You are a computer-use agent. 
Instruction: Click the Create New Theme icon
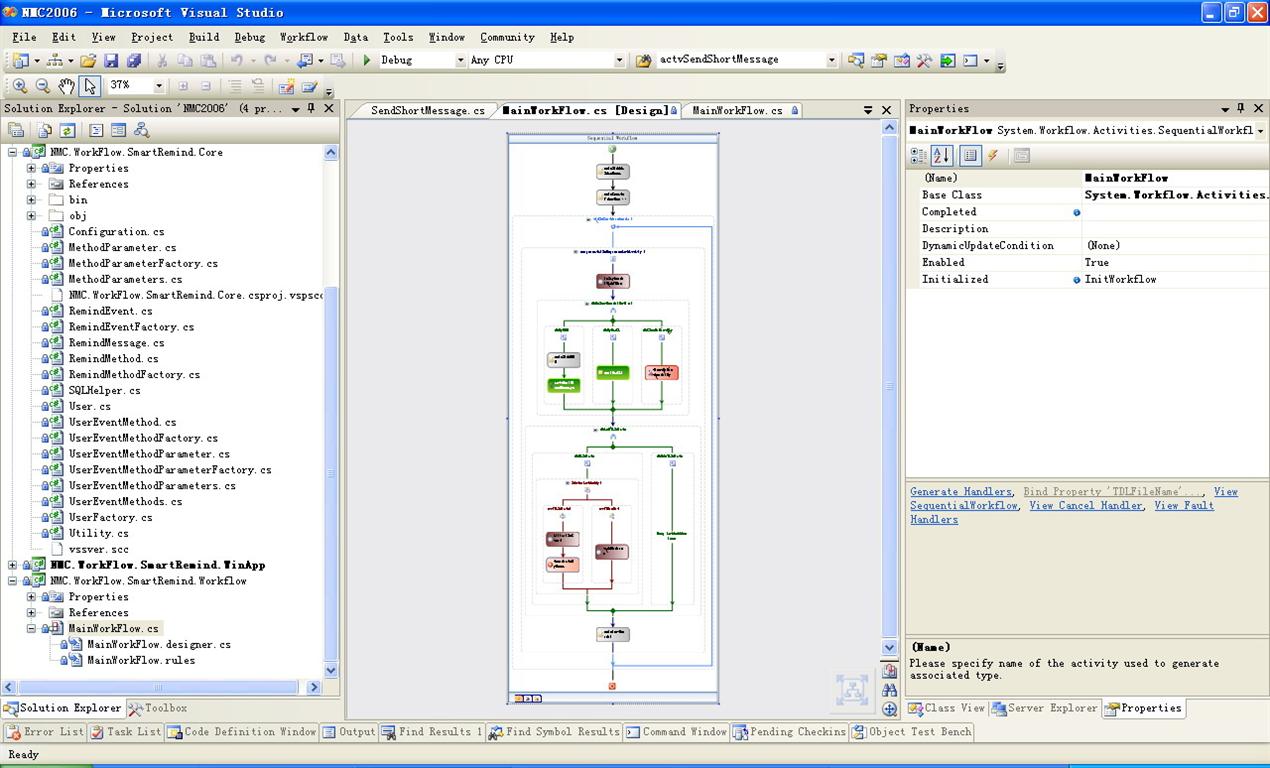[286, 86]
